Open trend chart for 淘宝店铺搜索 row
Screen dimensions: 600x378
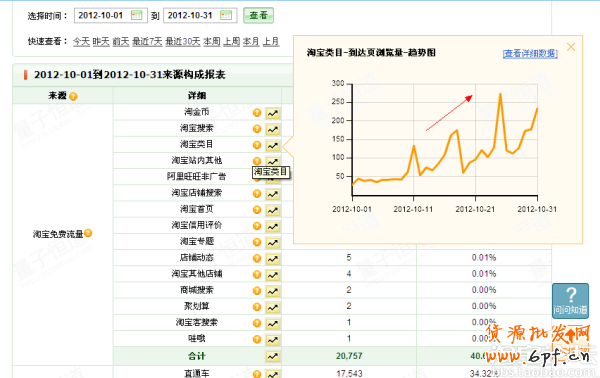point(273,194)
